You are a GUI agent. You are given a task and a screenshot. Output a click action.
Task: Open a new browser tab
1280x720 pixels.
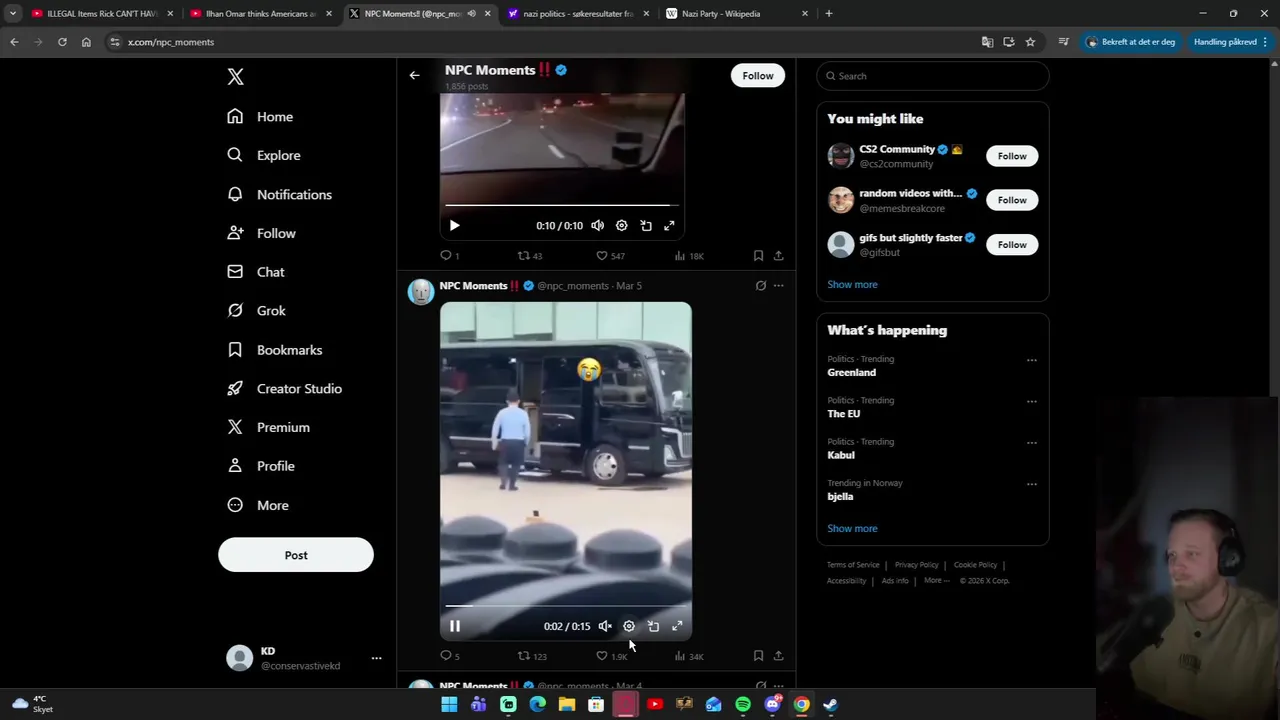(x=829, y=14)
